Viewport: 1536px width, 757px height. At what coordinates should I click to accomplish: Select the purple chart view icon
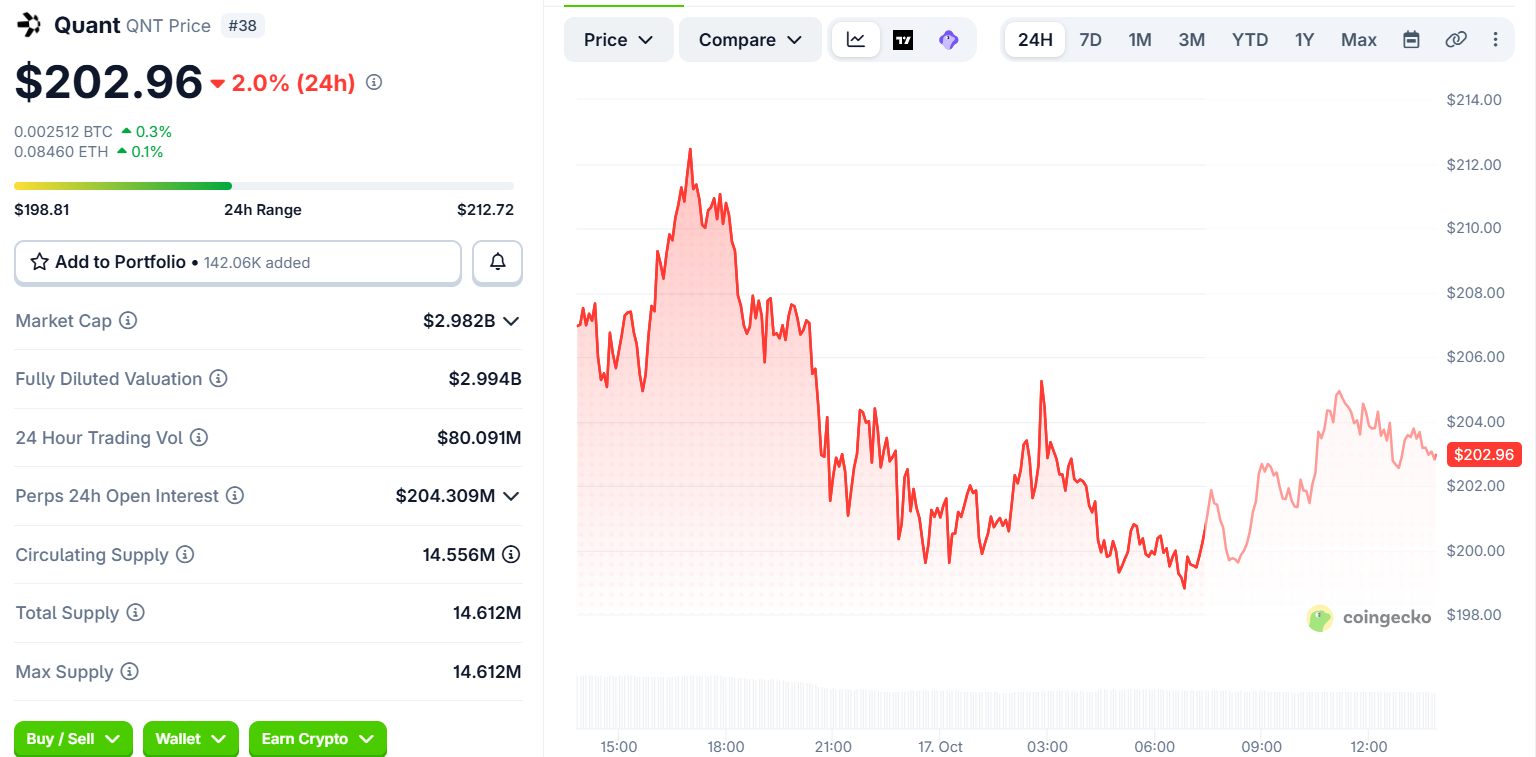pyautogui.click(x=949, y=40)
